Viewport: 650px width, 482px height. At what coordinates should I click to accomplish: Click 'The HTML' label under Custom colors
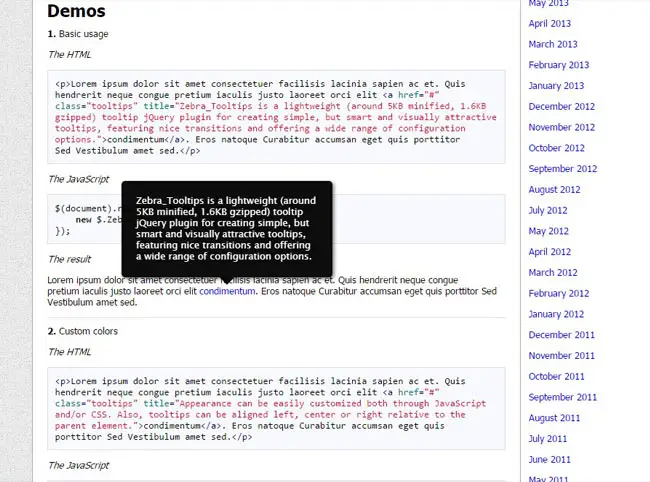click(69, 352)
